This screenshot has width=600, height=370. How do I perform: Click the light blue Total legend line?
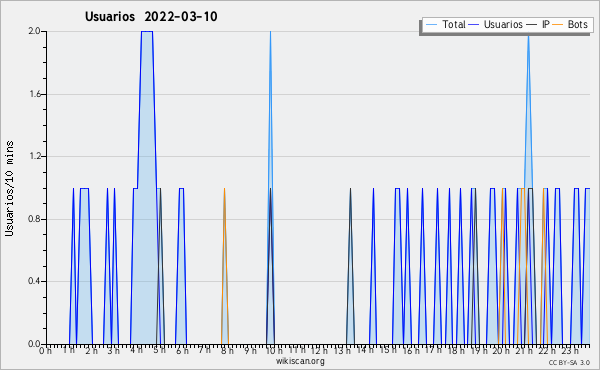pos(431,25)
